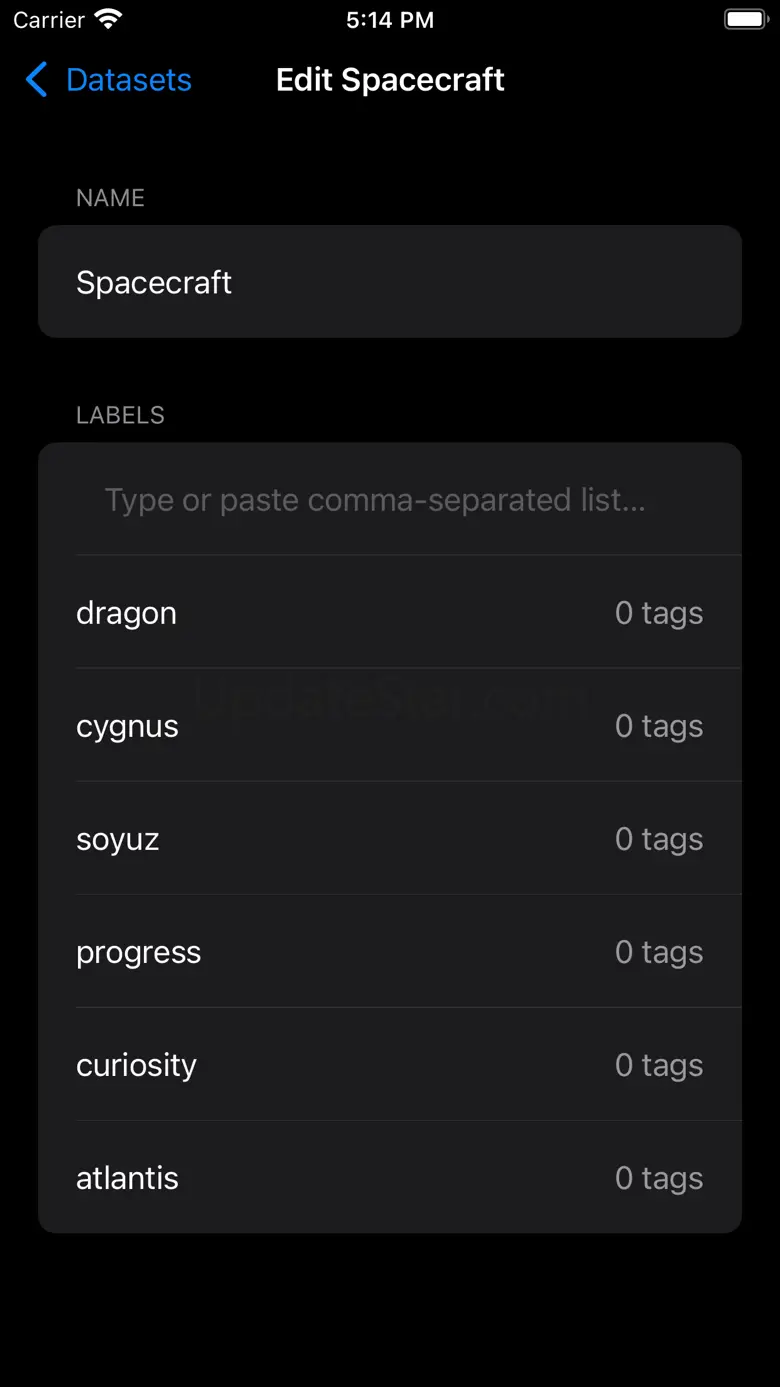Choose the progress label
This screenshot has height=1387, width=780.
click(x=139, y=952)
